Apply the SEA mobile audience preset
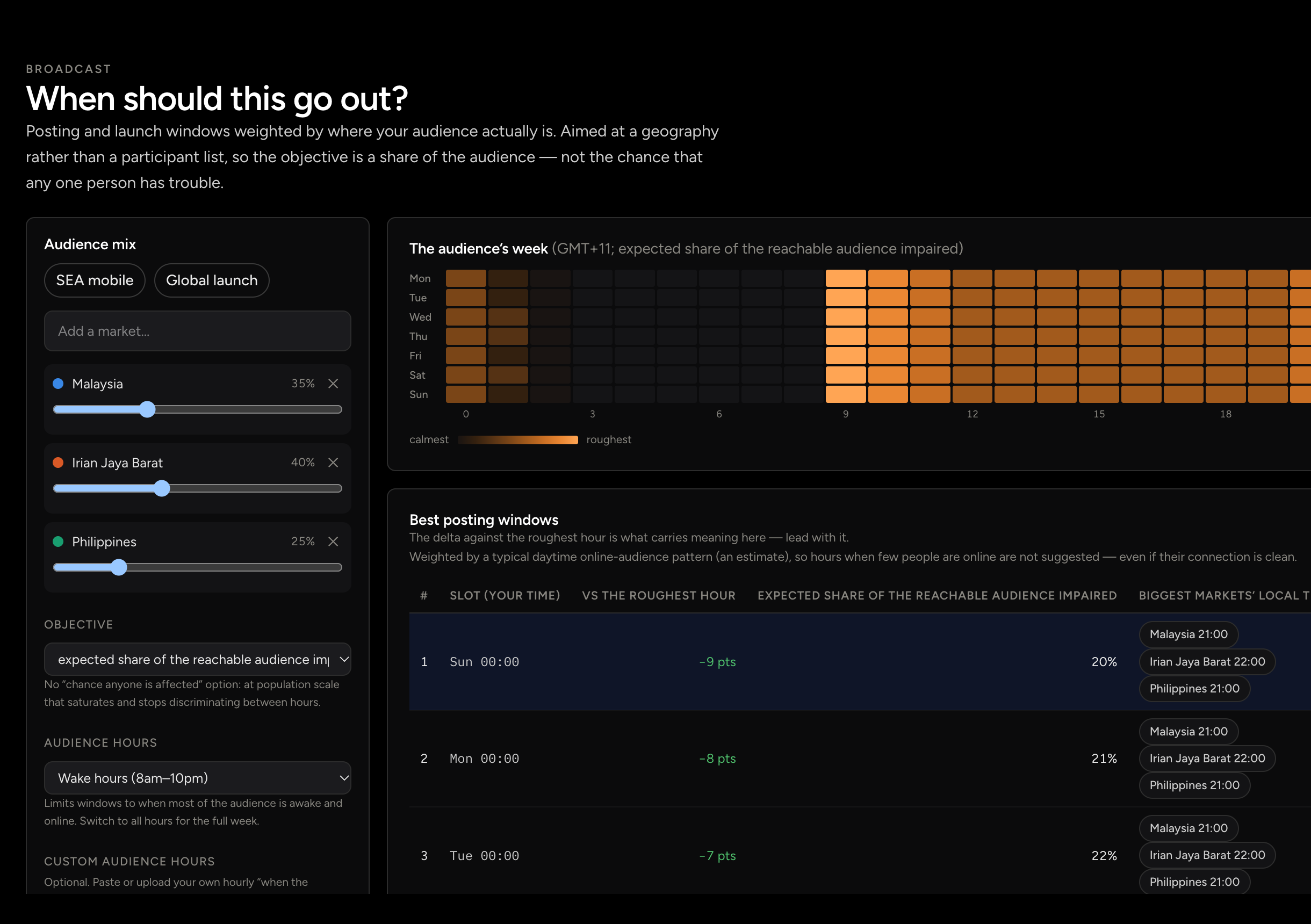1311x924 pixels. [x=95, y=280]
